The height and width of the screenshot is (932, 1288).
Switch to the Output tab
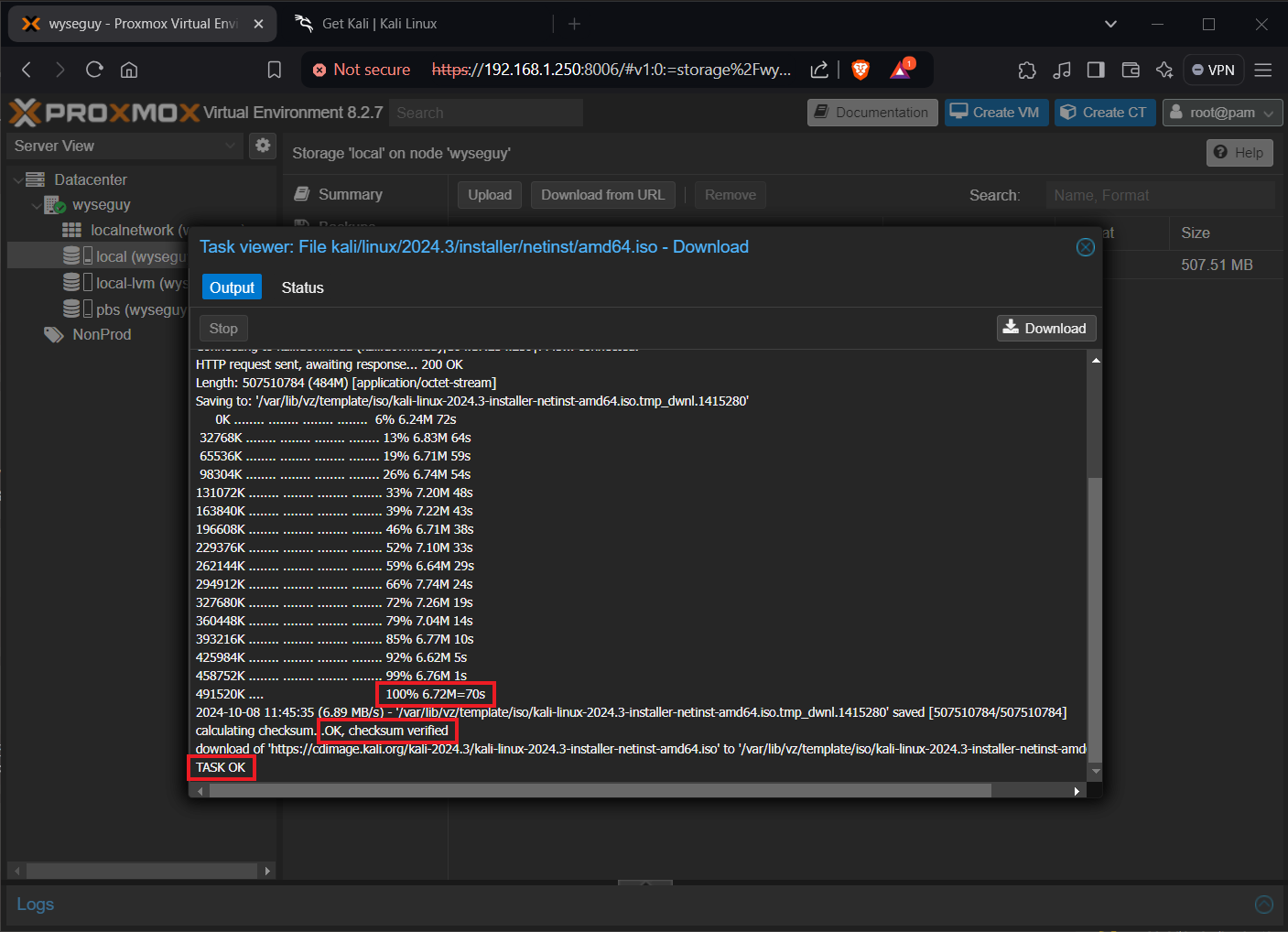[232, 287]
